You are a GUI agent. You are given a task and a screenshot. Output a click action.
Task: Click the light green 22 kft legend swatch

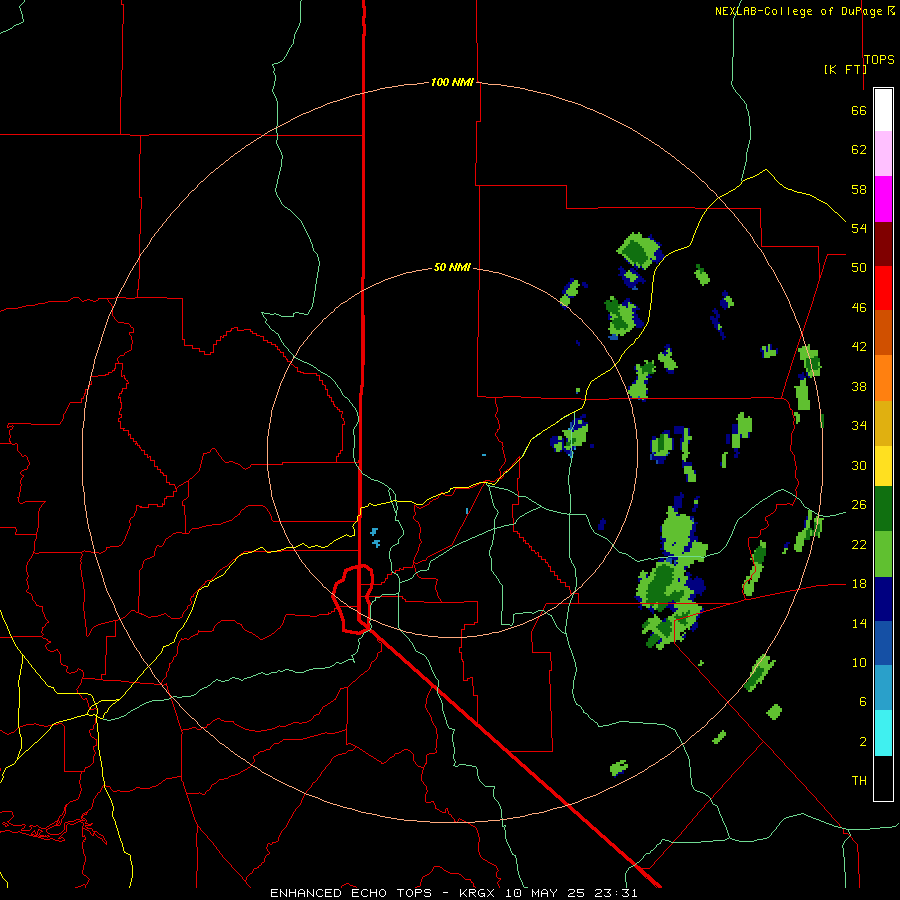(883, 554)
